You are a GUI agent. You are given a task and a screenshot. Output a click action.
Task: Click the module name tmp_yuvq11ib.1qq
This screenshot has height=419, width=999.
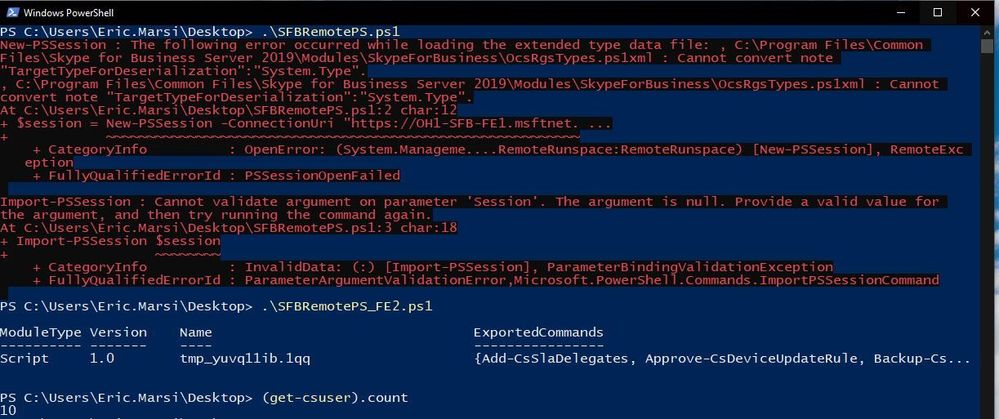coord(245,359)
